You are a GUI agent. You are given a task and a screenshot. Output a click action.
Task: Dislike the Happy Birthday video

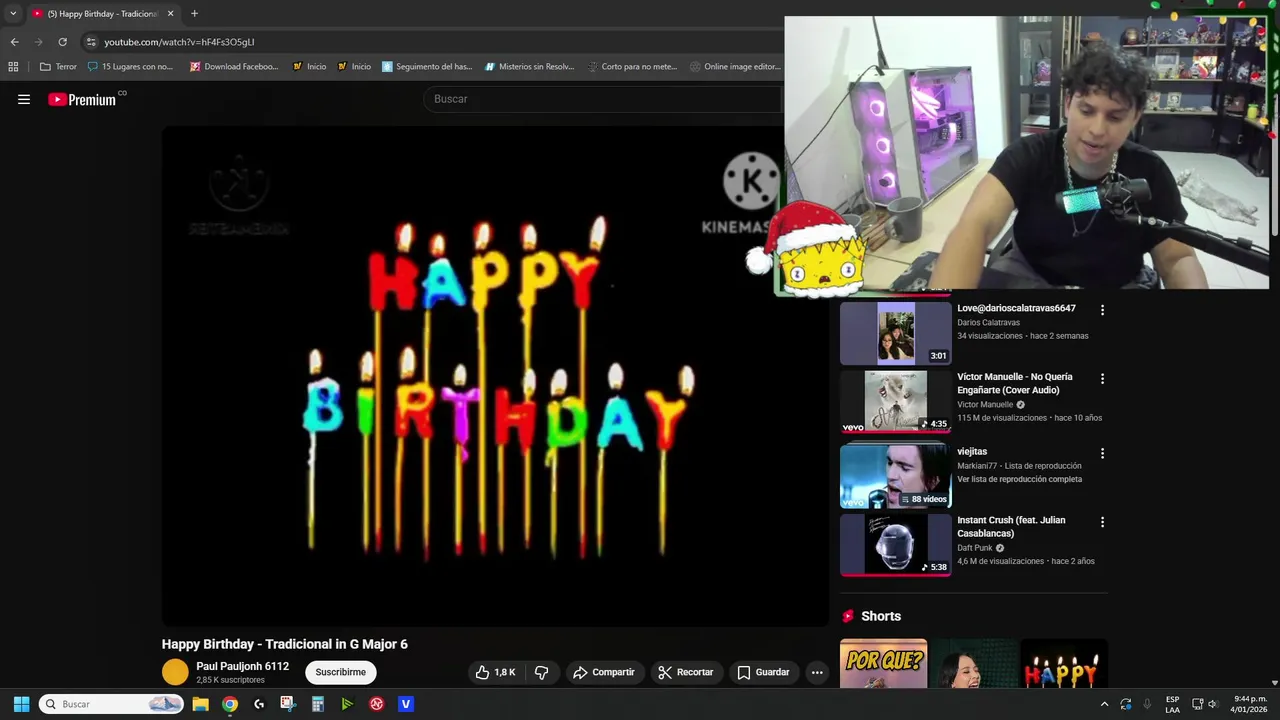pyautogui.click(x=541, y=672)
